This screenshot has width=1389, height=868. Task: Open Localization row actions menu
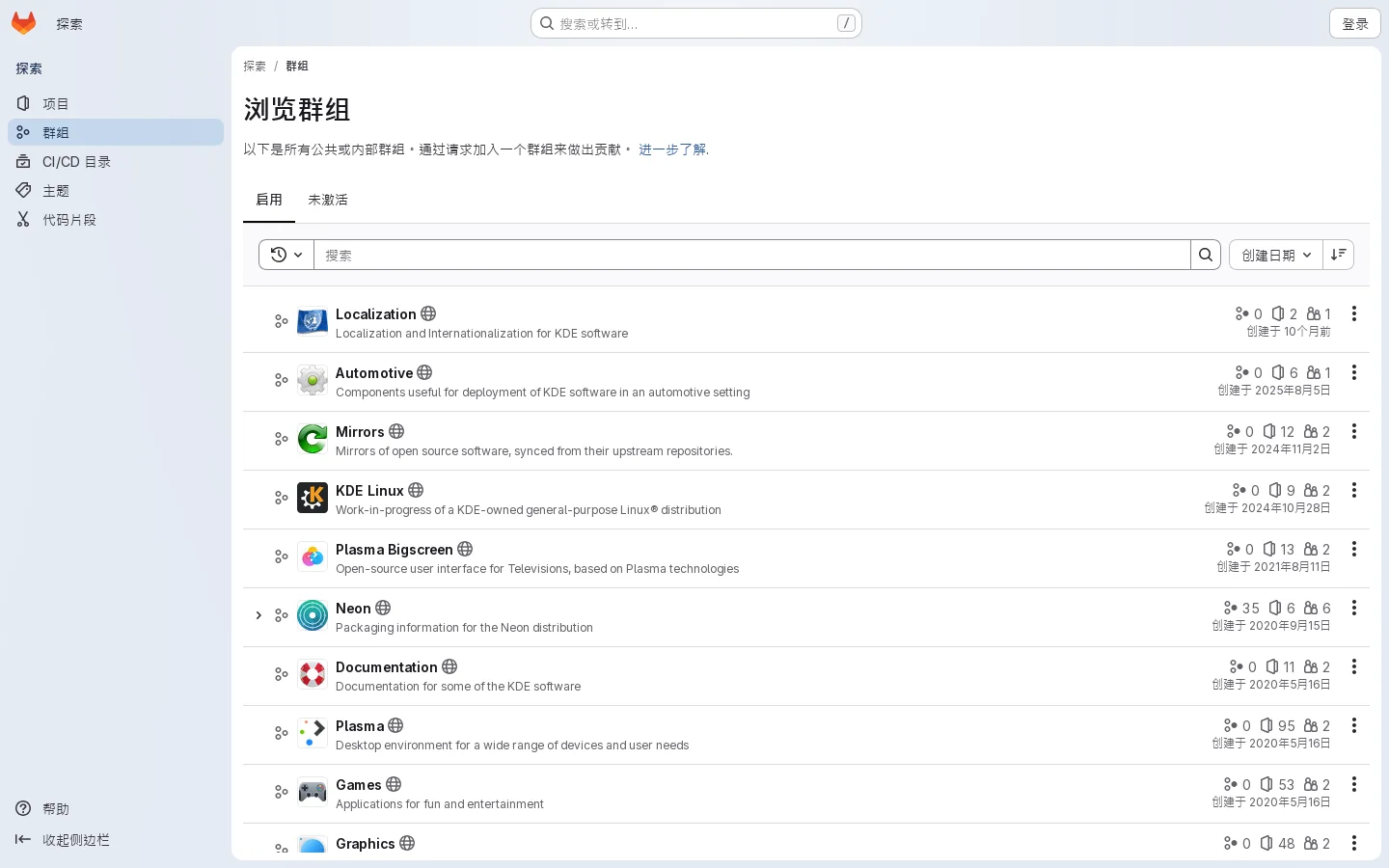[1354, 313]
